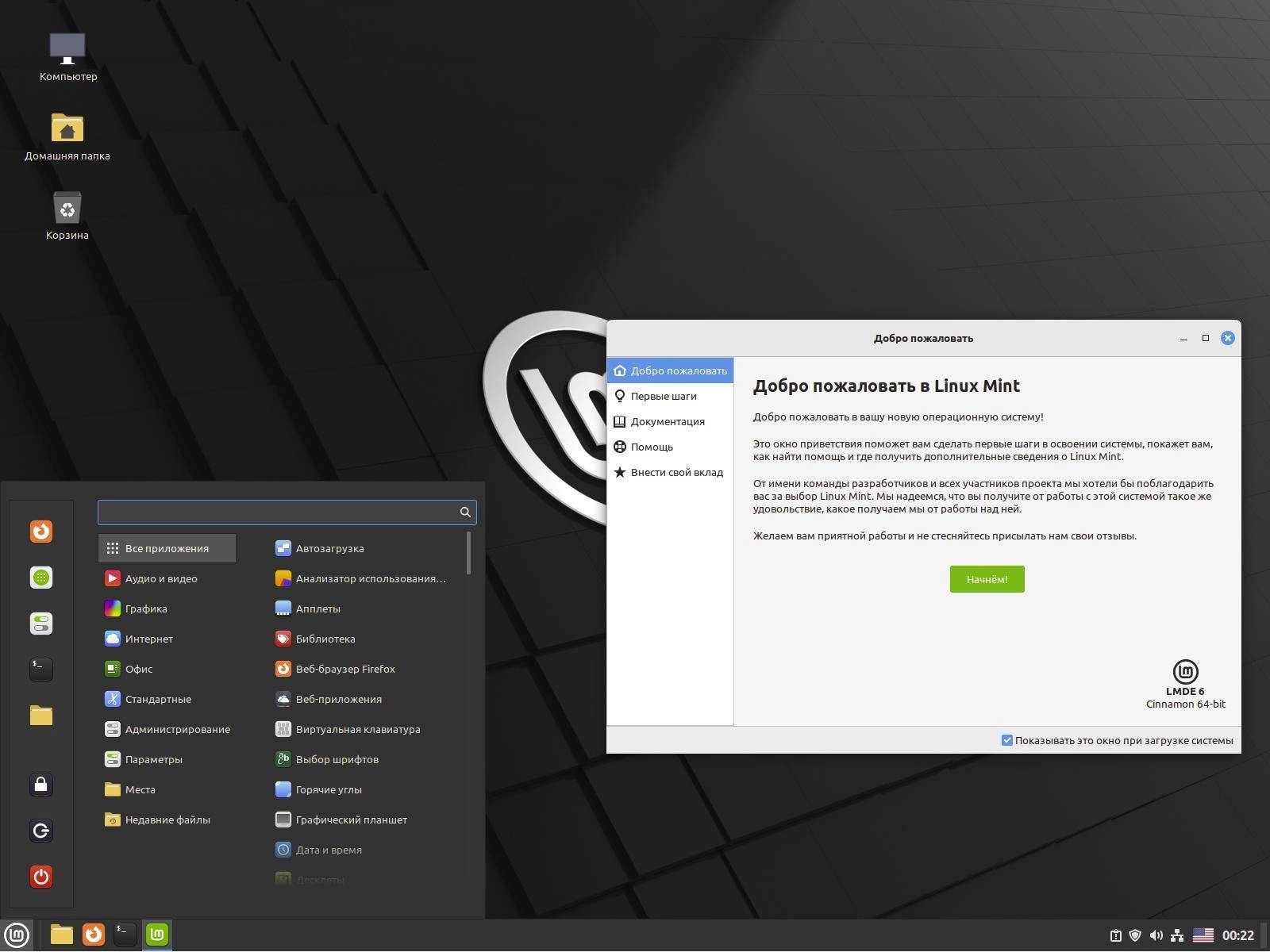Click the search magnifier icon in menu

465,512
